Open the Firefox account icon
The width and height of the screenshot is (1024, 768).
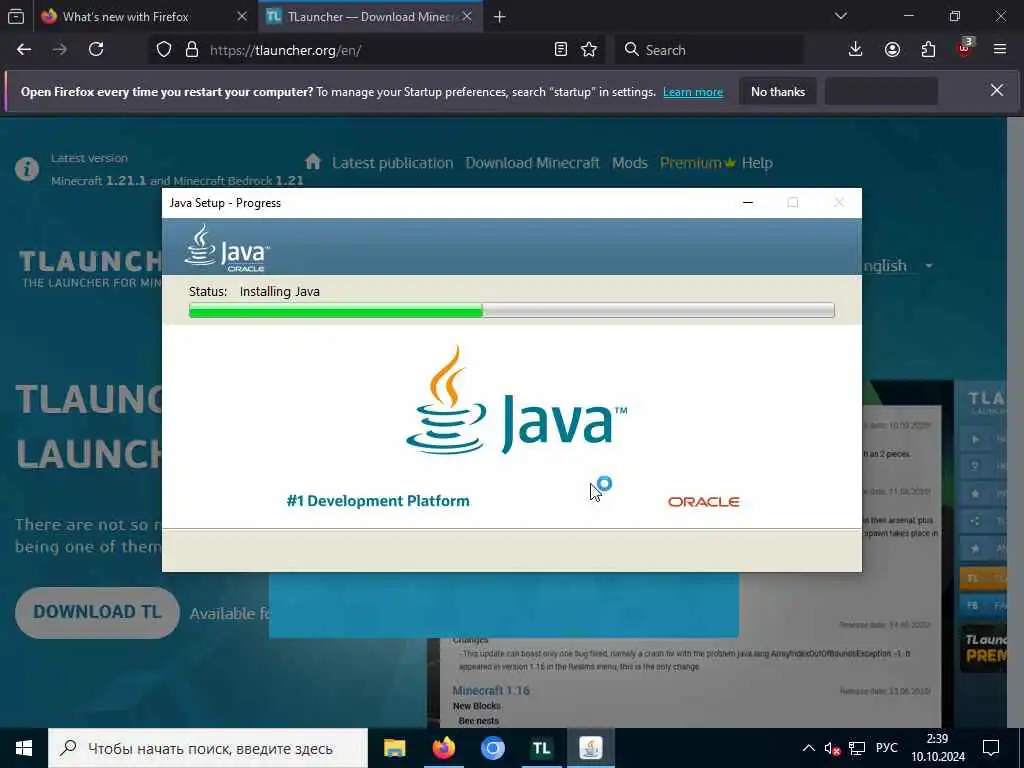click(x=892, y=50)
